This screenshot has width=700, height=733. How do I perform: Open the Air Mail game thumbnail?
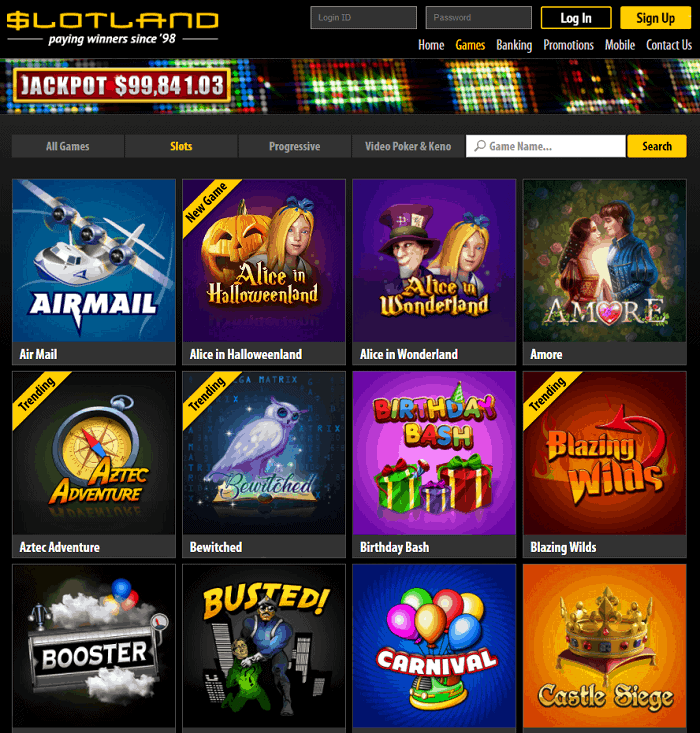[x=94, y=260]
